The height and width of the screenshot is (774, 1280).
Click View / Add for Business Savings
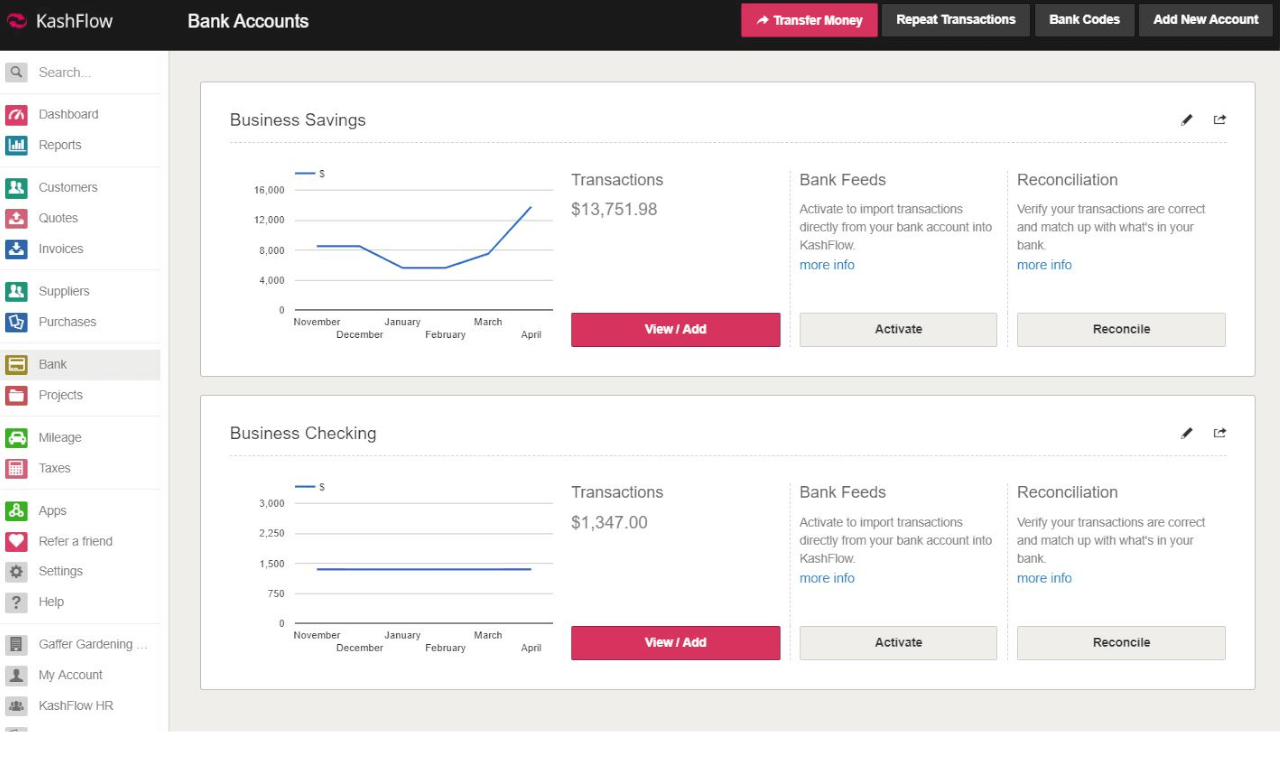676,330
